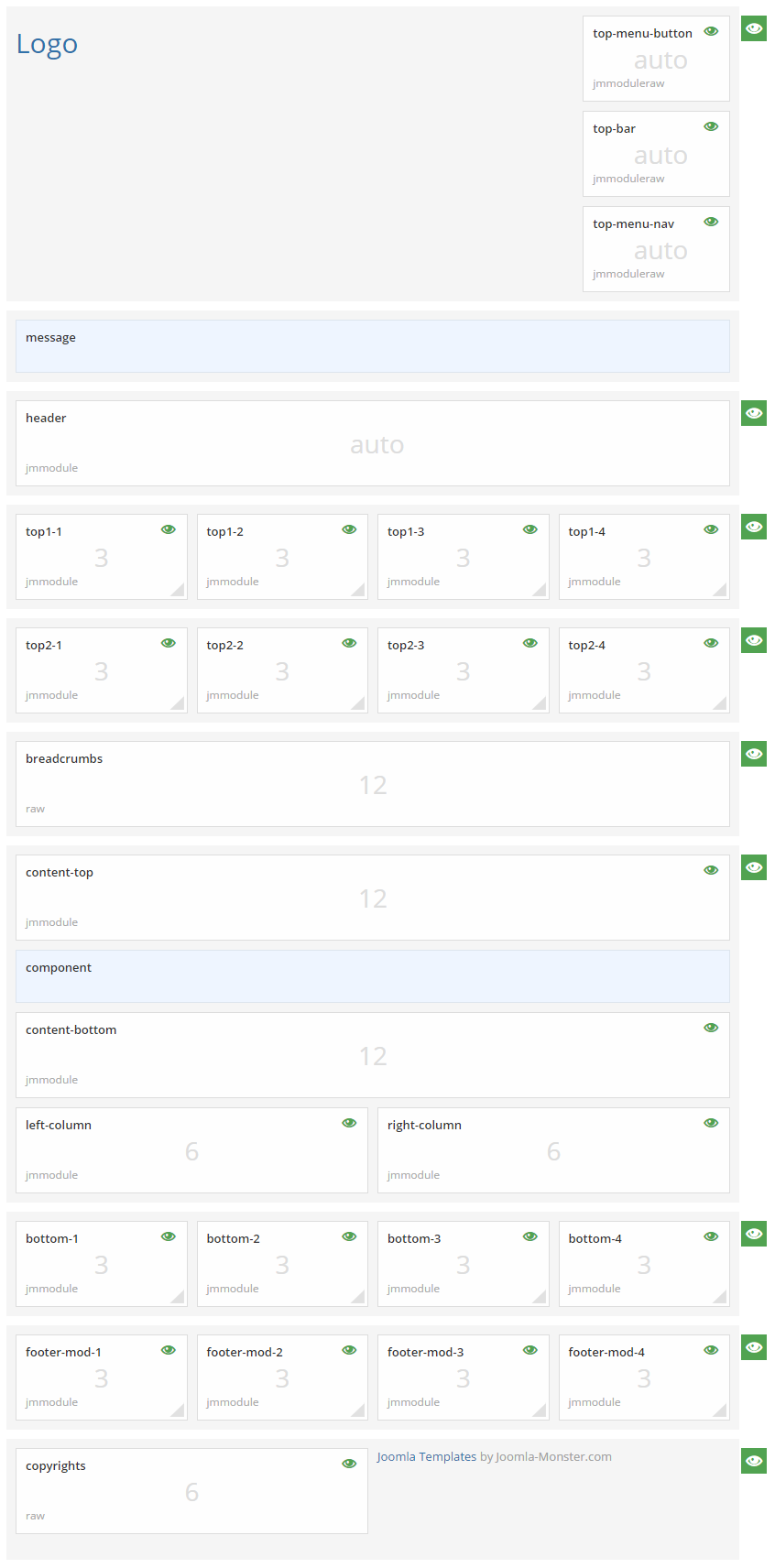775x1568 pixels.
Task: Toggle green eye button for breadcrumbs row
Action: click(754, 754)
